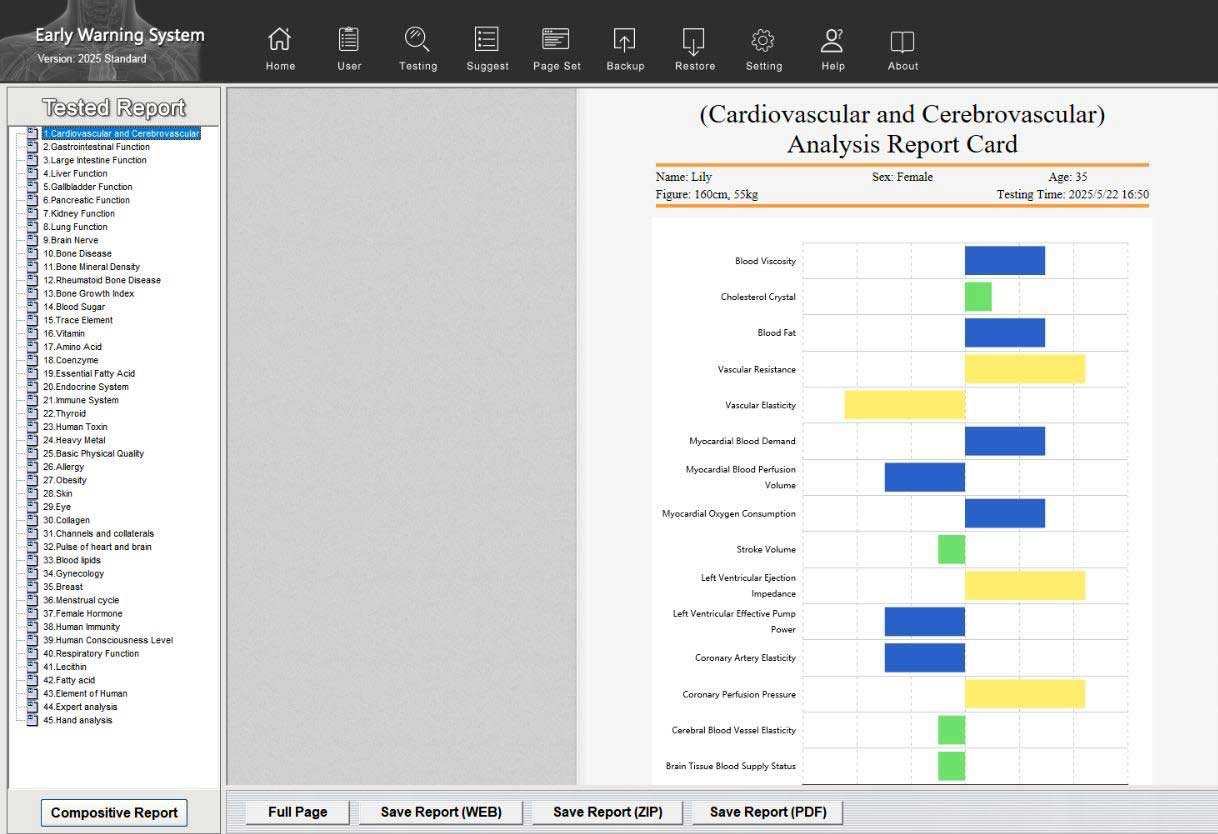Click the About book icon
The width and height of the screenshot is (1218, 834).
point(902,41)
